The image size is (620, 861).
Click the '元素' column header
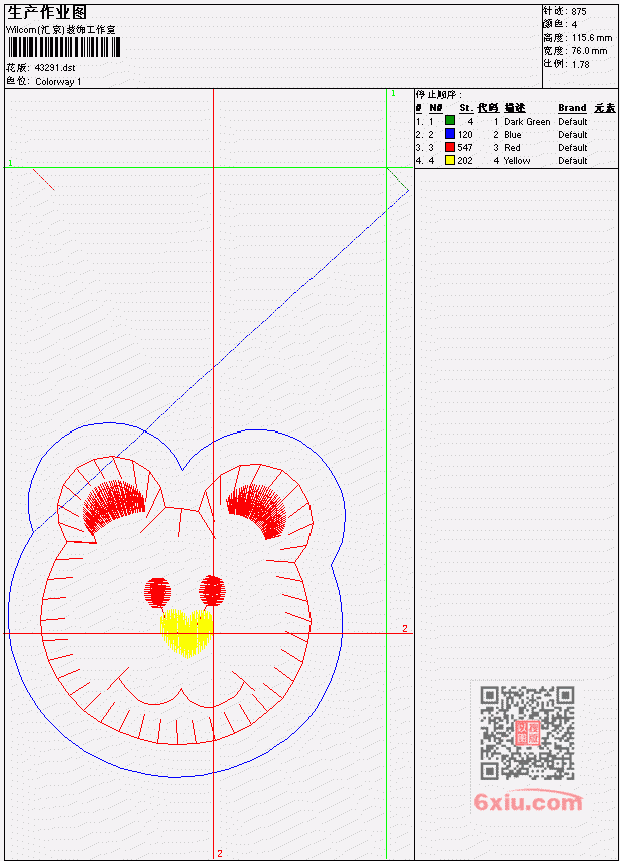click(605, 108)
